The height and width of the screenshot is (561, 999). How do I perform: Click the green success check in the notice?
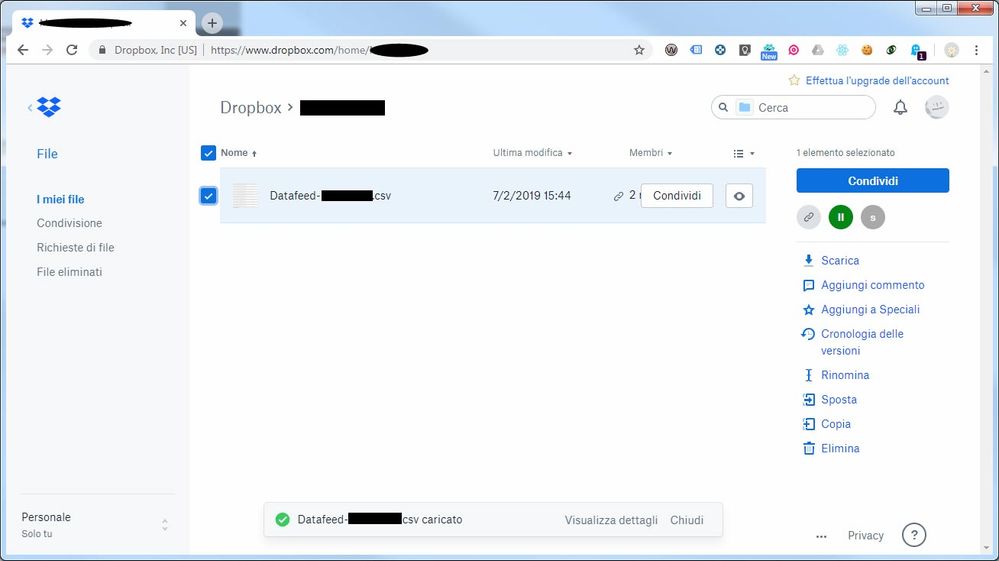point(282,520)
